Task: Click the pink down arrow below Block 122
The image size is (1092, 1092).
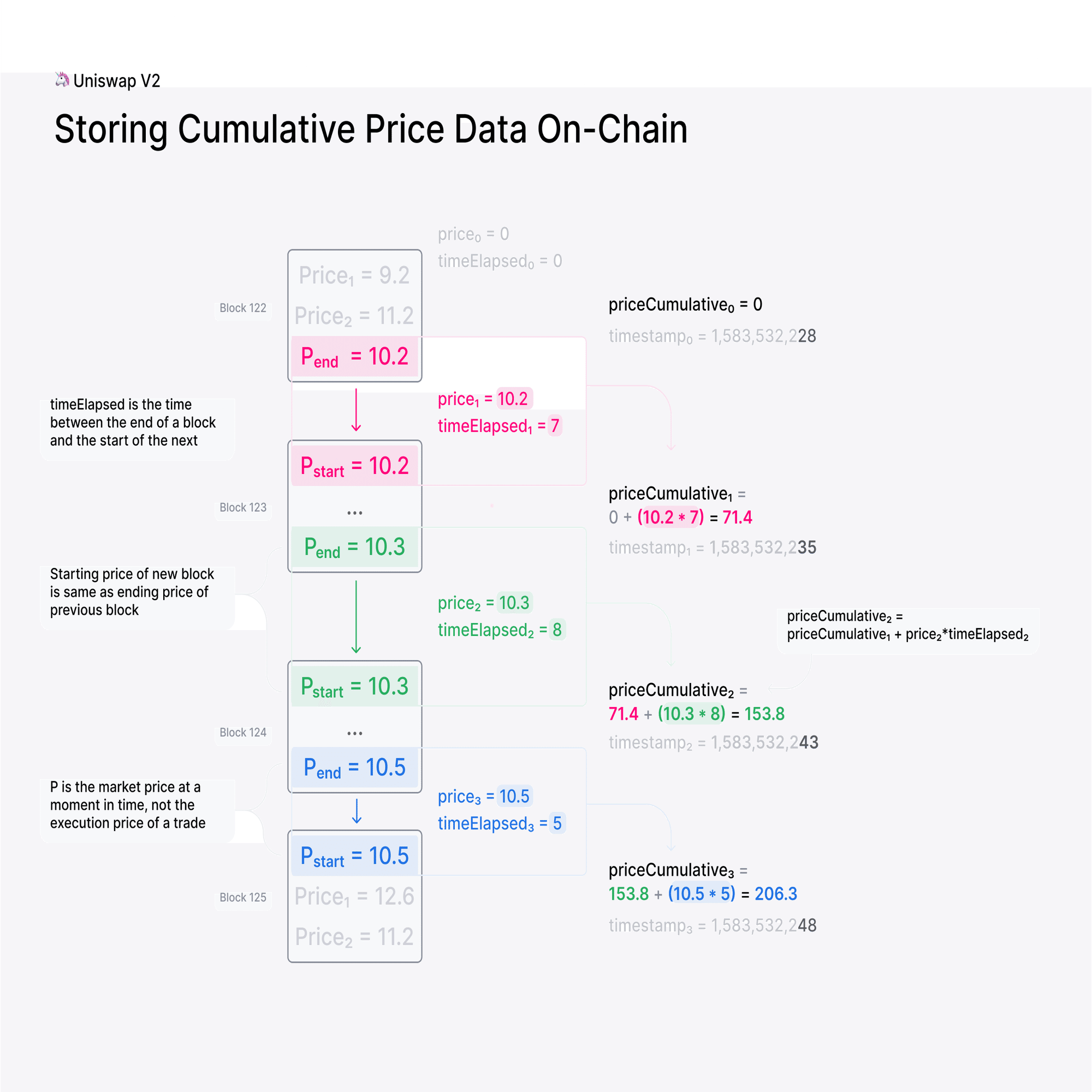Action: tap(356, 411)
